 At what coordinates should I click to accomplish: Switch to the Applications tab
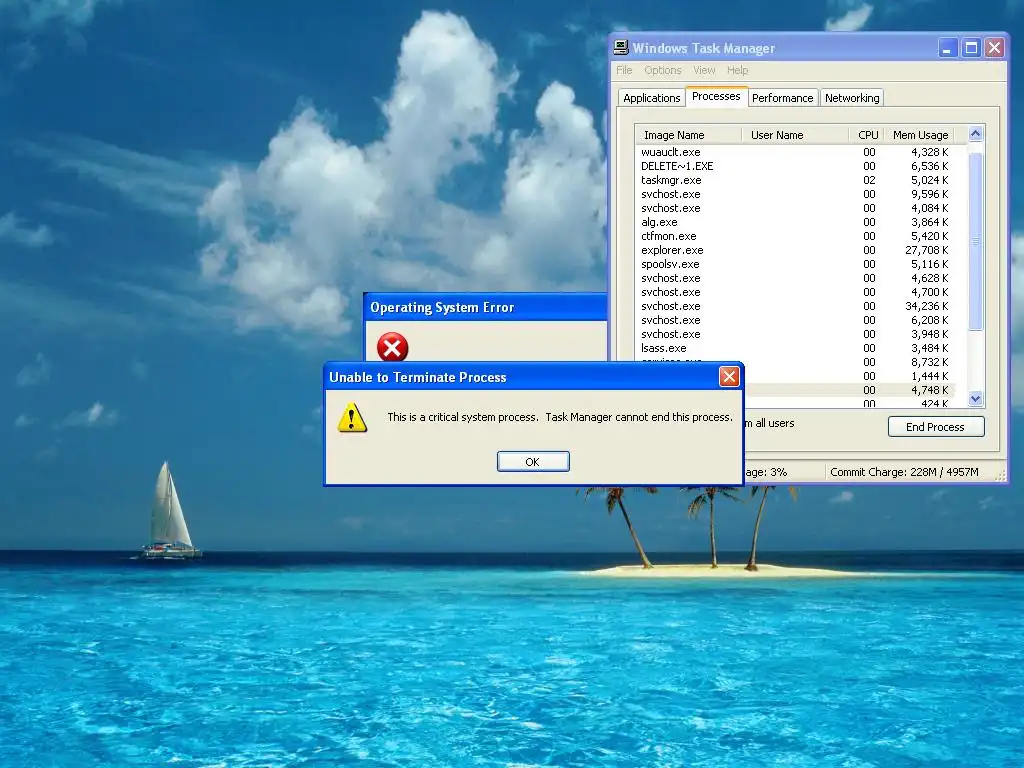tap(651, 98)
